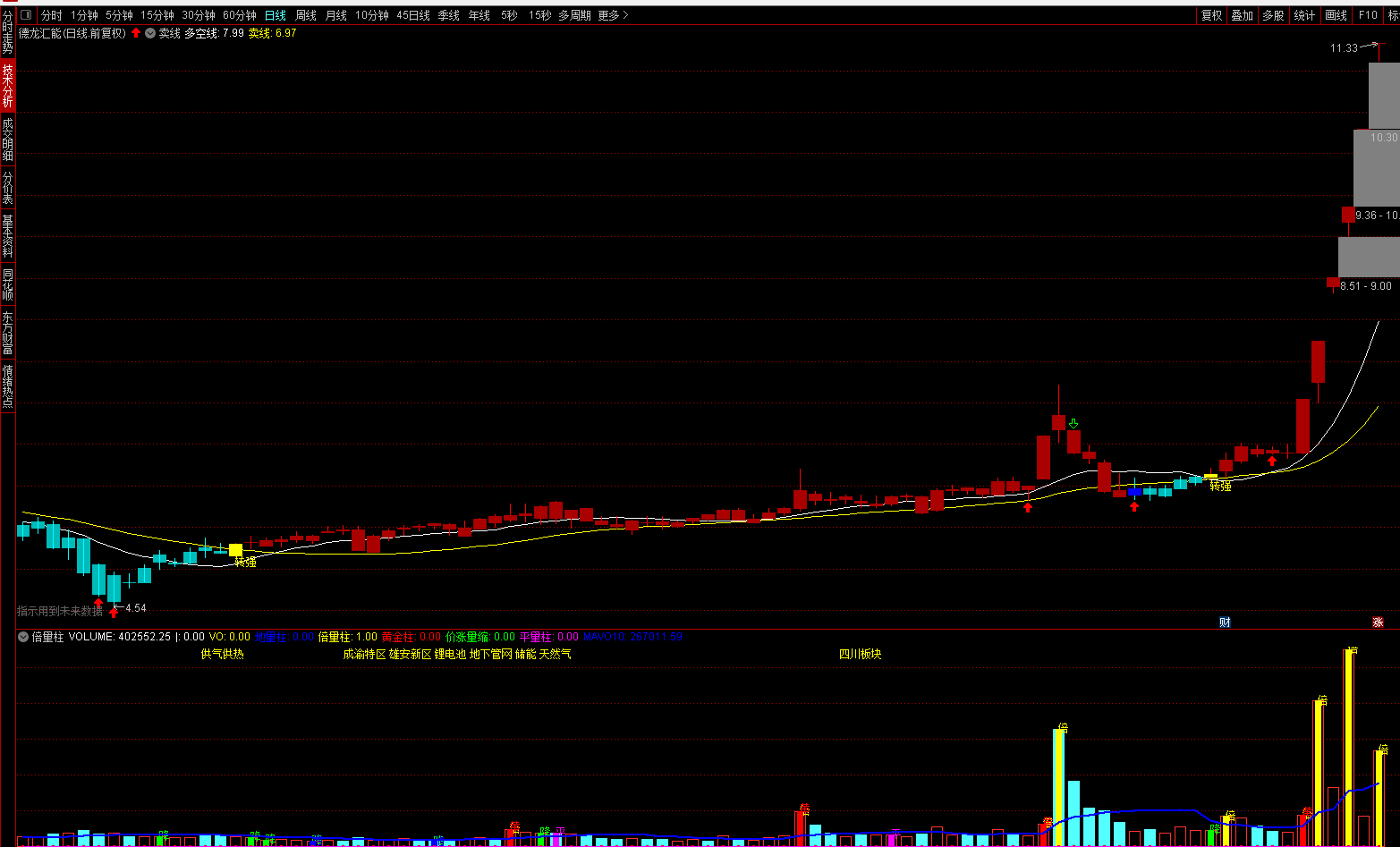The height and width of the screenshot is (847, 1400).
Task: Click the 叠加 overlay button
Action: 1243,15
